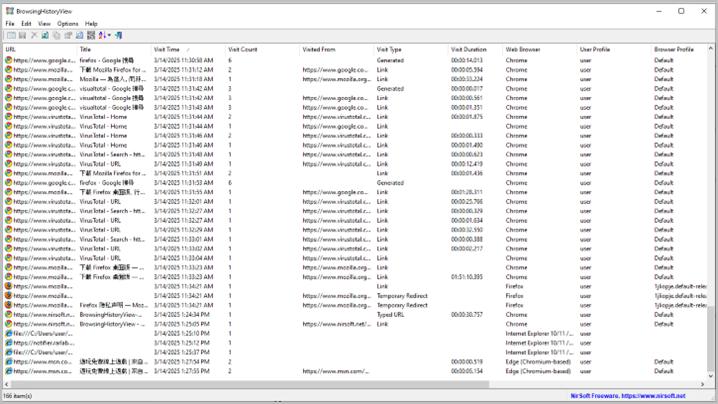Click the Properties toolbar icon

68,35
